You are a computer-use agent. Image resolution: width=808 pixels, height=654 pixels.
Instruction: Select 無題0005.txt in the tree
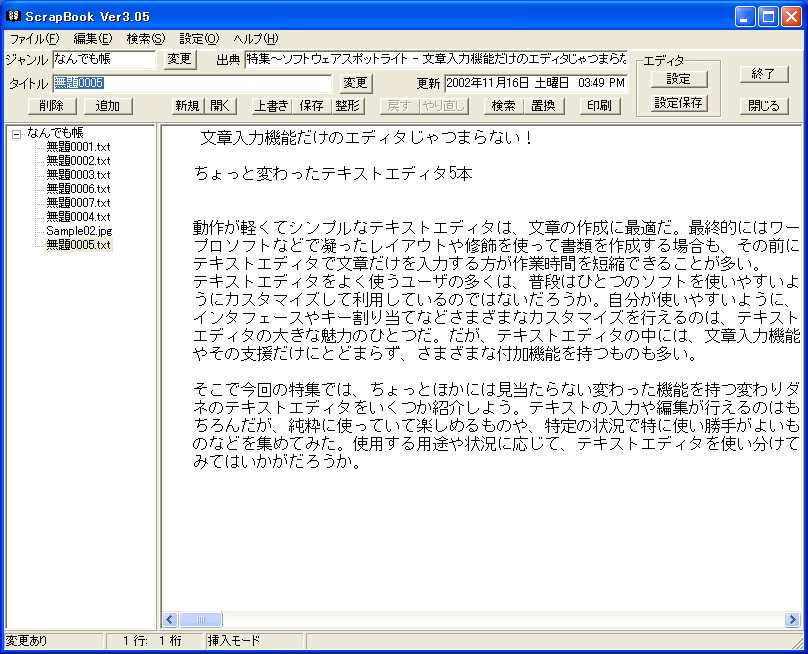click(x=78, y=245)
